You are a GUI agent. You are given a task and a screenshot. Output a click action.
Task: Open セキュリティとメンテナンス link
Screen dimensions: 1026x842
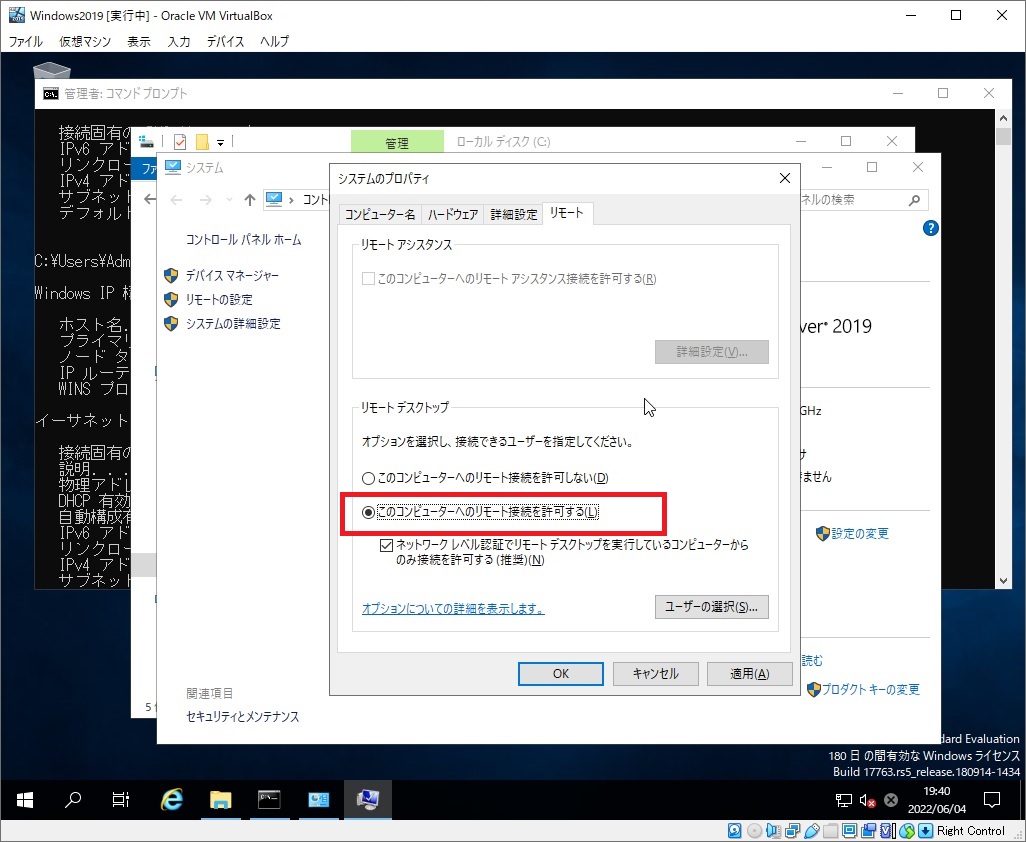[243, 716]
